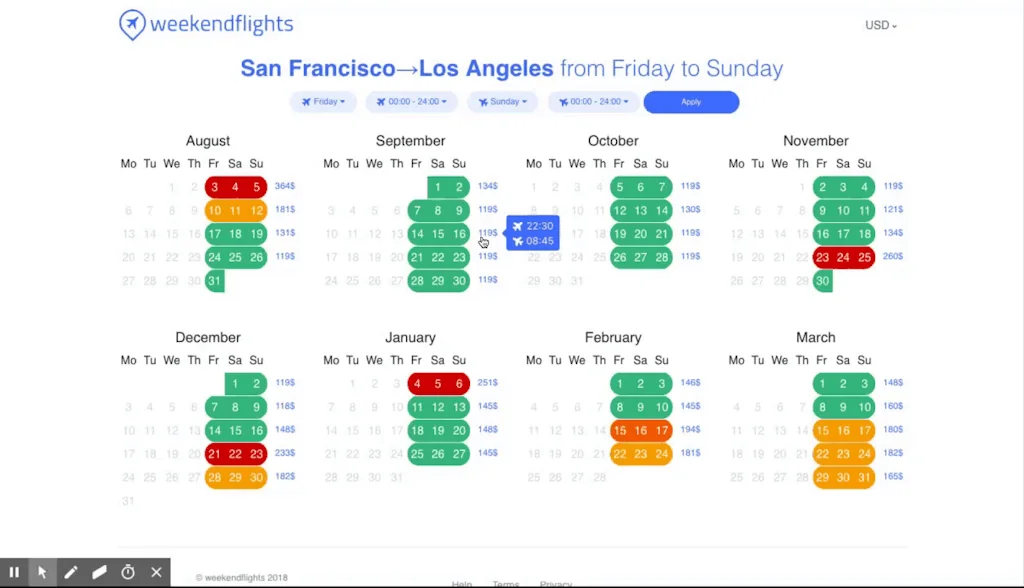Select the red December 21 weekend date

coord(213,453)
